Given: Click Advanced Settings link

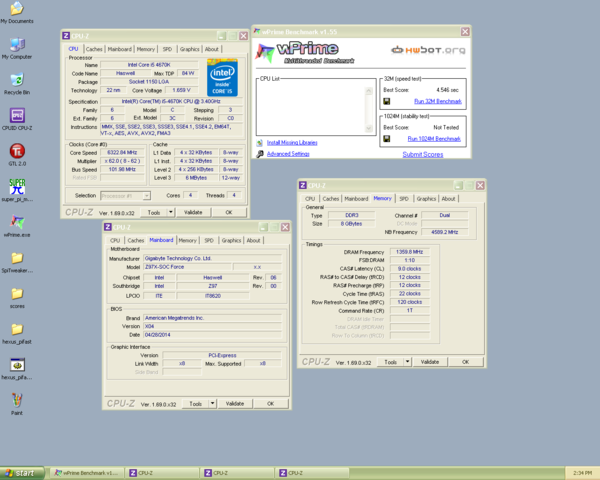Looking at the screenshot, I should click(x=288, y=154).
